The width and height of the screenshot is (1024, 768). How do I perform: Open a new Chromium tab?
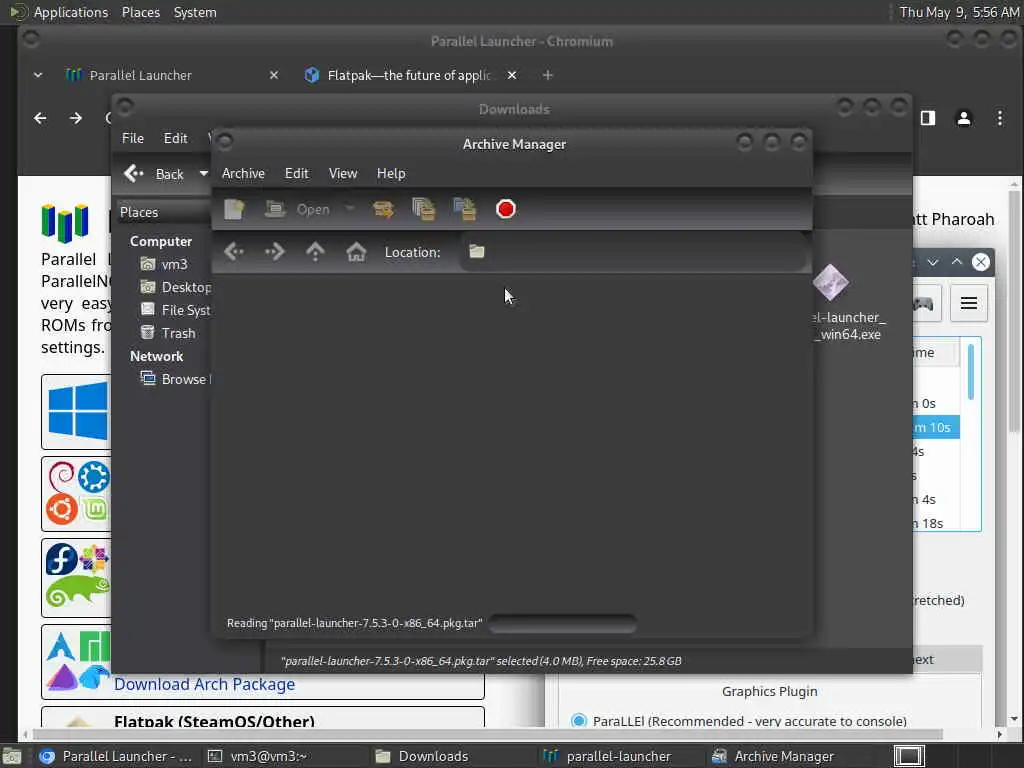[x=548, y=75]
